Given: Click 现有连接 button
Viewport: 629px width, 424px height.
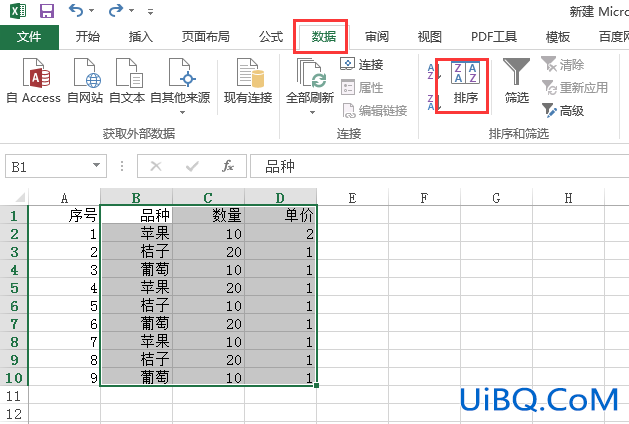Looking at the screenshot, I should pos(248,81).
